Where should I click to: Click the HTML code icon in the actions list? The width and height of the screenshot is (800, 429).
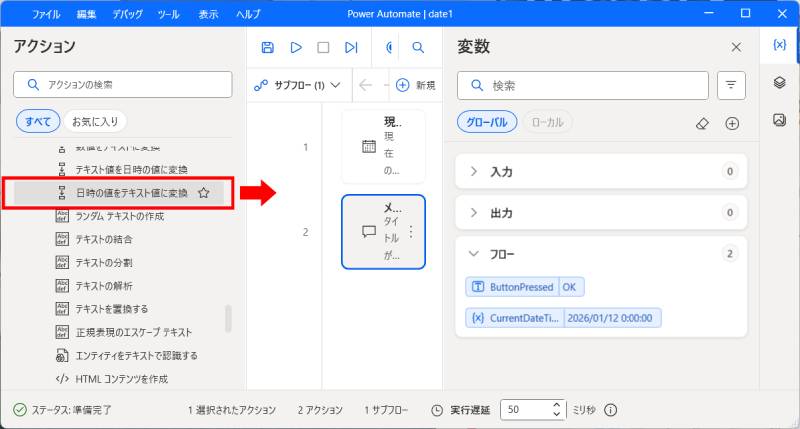[x=62, y=379]
